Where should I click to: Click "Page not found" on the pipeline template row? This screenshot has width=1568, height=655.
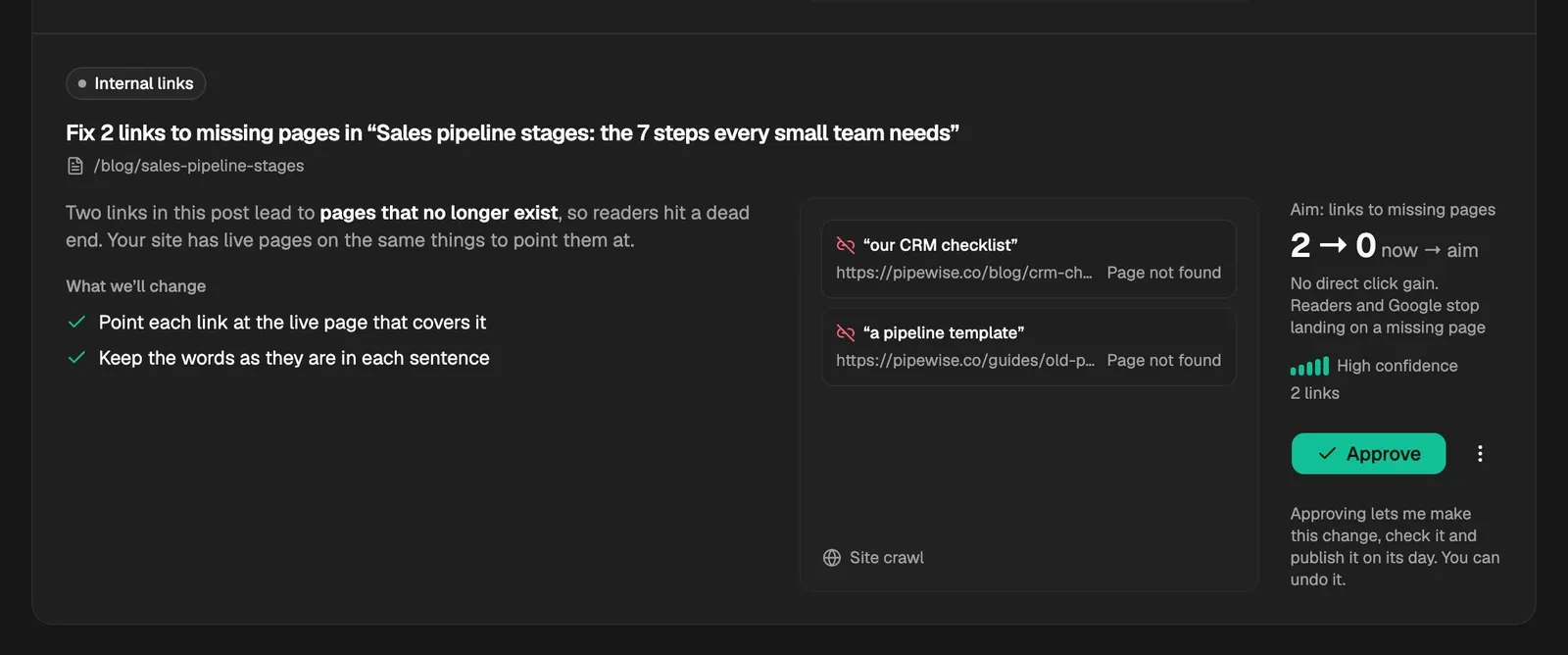1163,361
